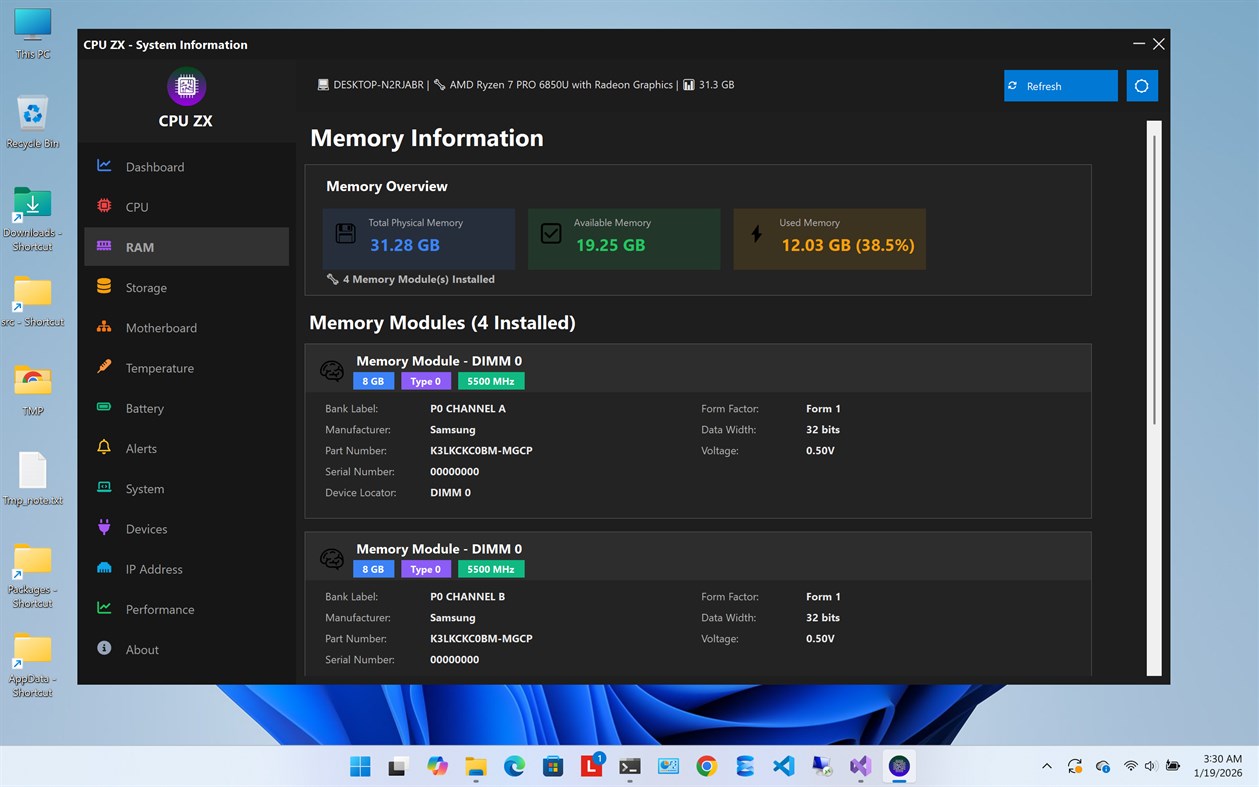This screenshot has width=1259, height=787.
Task: Open the Devices plug item
Action: (186, 529)
